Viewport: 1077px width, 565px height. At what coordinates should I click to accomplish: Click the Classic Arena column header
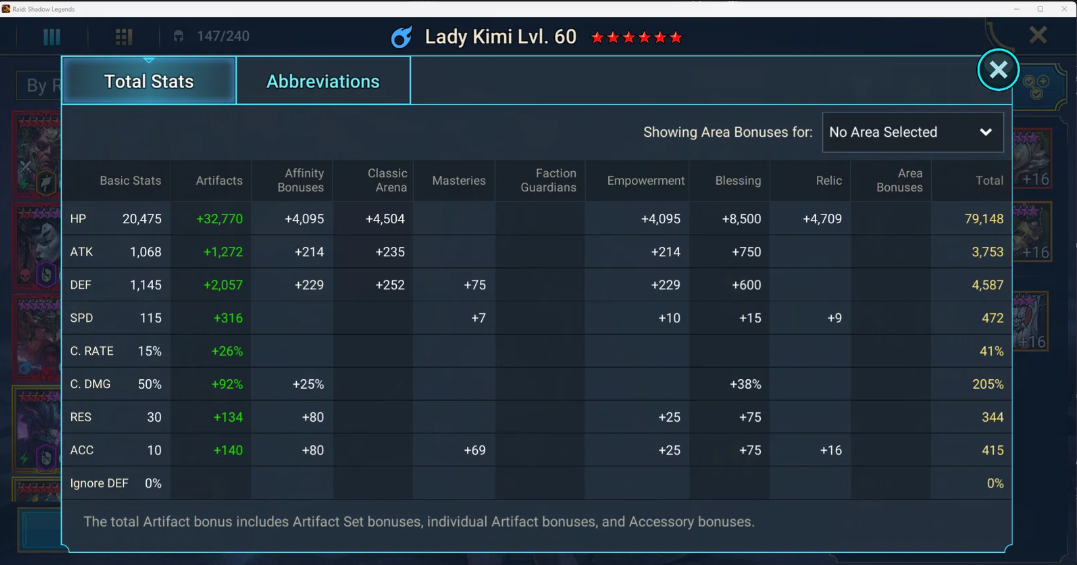[387, 181]
